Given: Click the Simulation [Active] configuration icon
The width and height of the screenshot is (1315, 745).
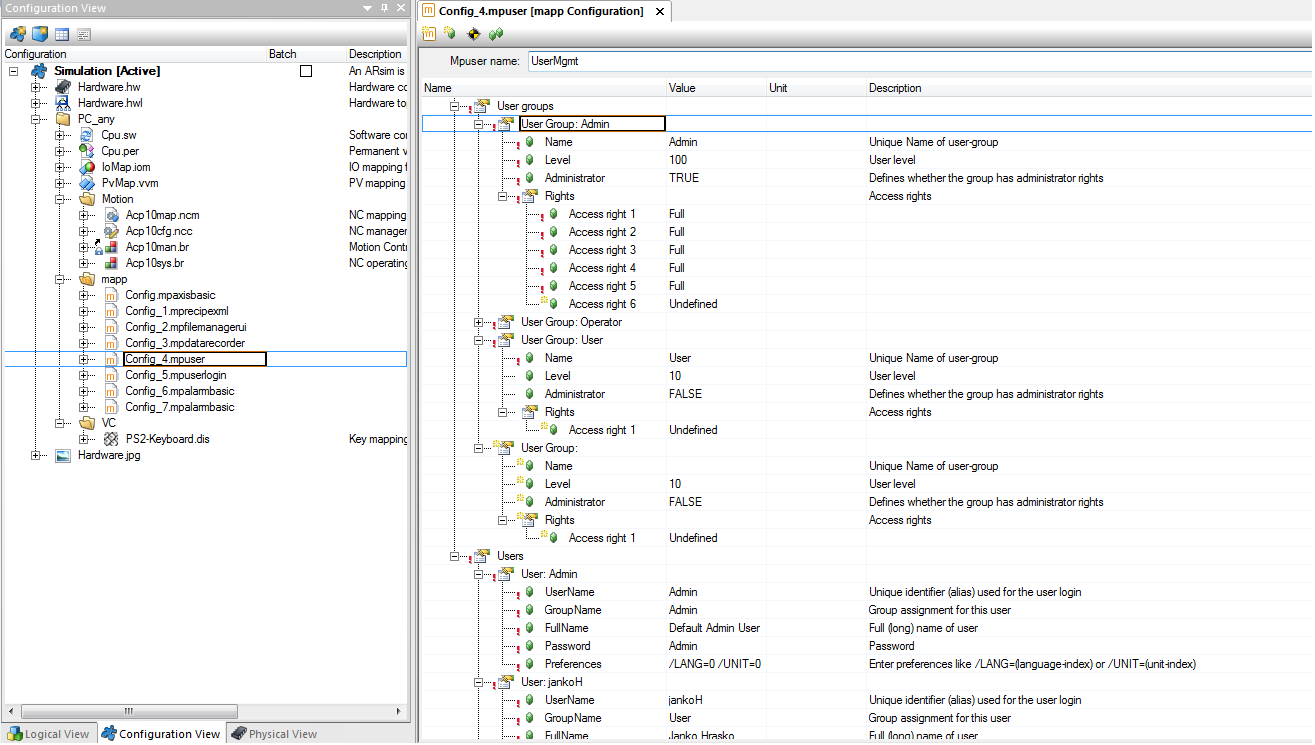Looking at the screenshot, I should [39, 71].
